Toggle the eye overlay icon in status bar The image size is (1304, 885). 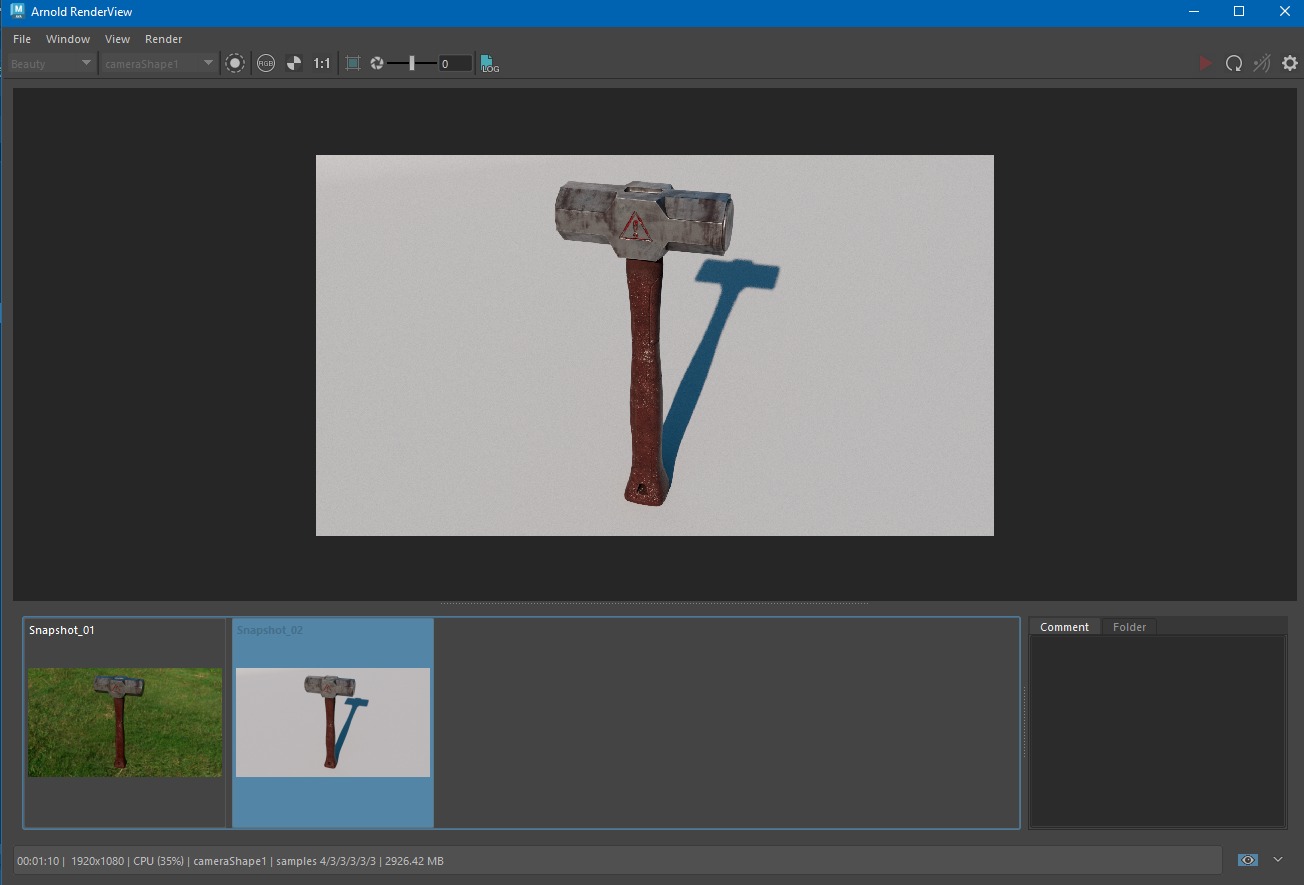[x=1247, y=860]
